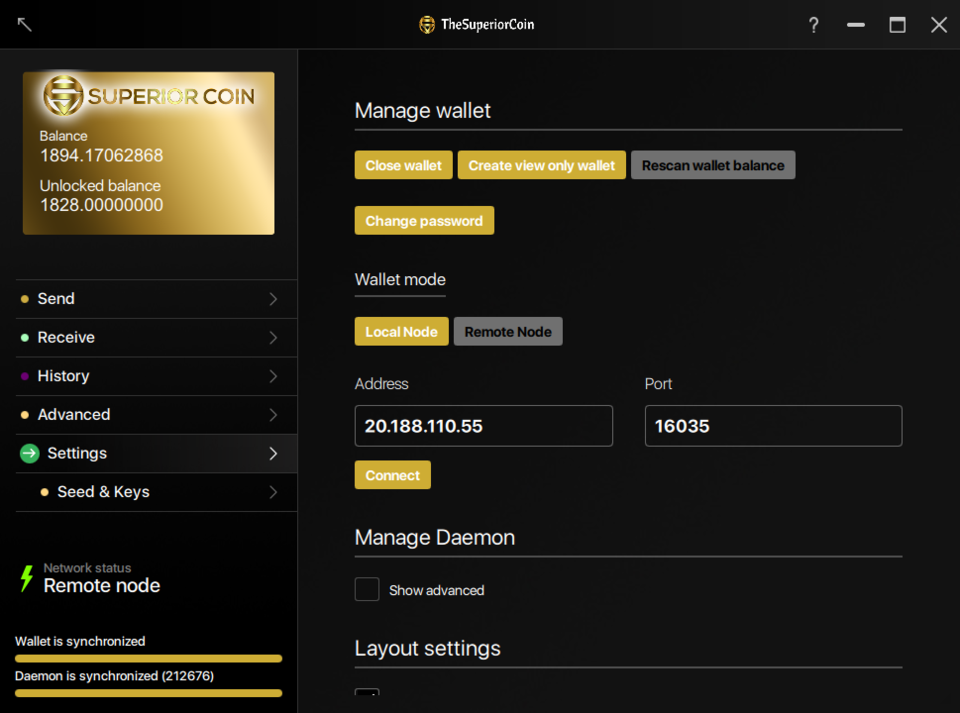Click the unlocked balance value 1828.00000000

102,205
